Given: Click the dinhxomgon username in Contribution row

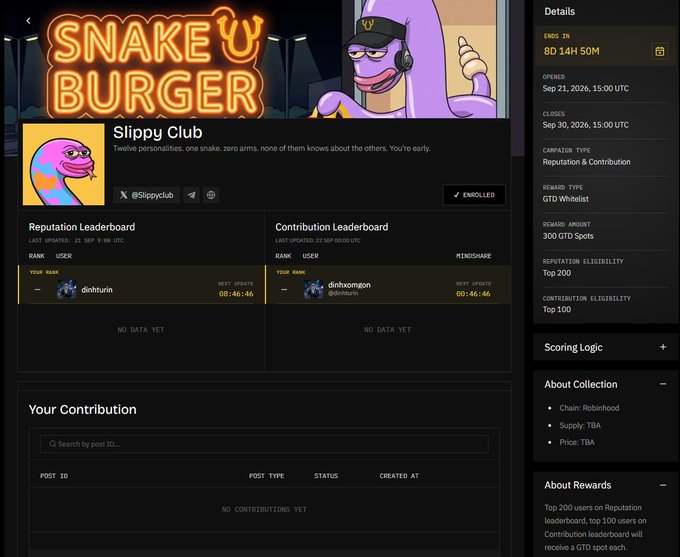Looking at the screenshot, I should [x=349, y=285].
